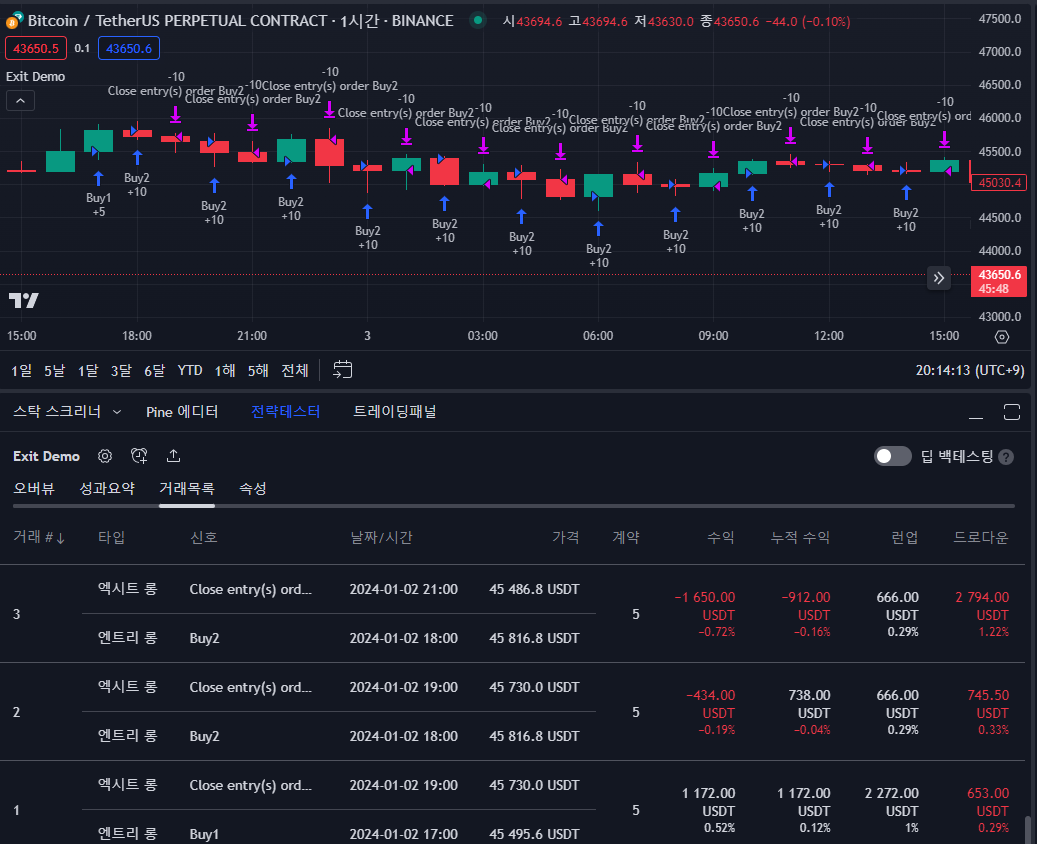Click the current price label 43650.6
This screenshot has height=844, width=1037.
point(999,282)
